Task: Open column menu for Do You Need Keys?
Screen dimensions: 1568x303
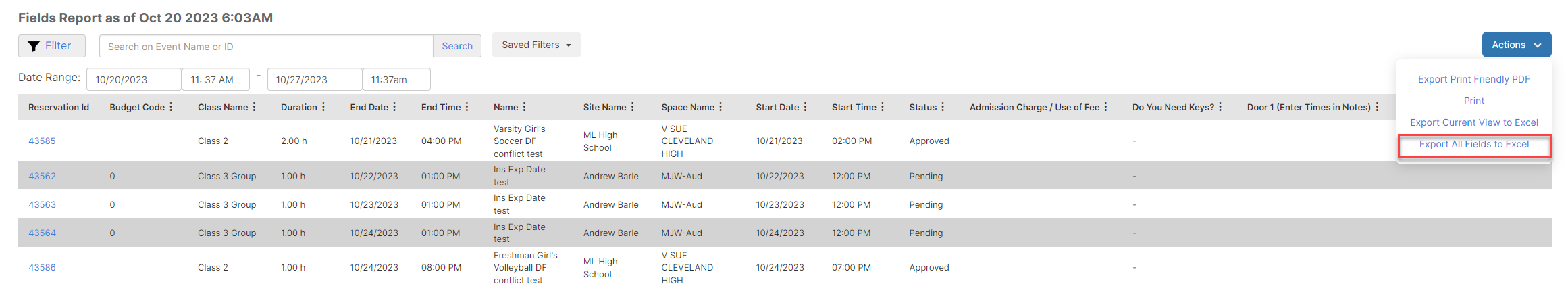Action: tap(1220, 107)
